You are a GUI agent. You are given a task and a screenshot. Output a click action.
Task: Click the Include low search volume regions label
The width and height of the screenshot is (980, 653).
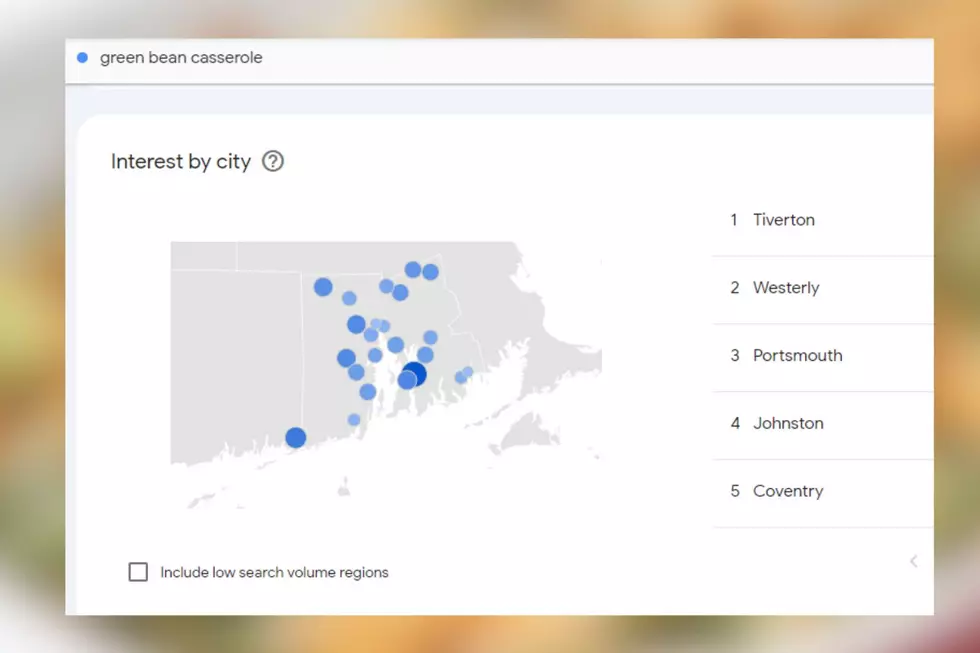pyautogui.click(x=274, y=572)
